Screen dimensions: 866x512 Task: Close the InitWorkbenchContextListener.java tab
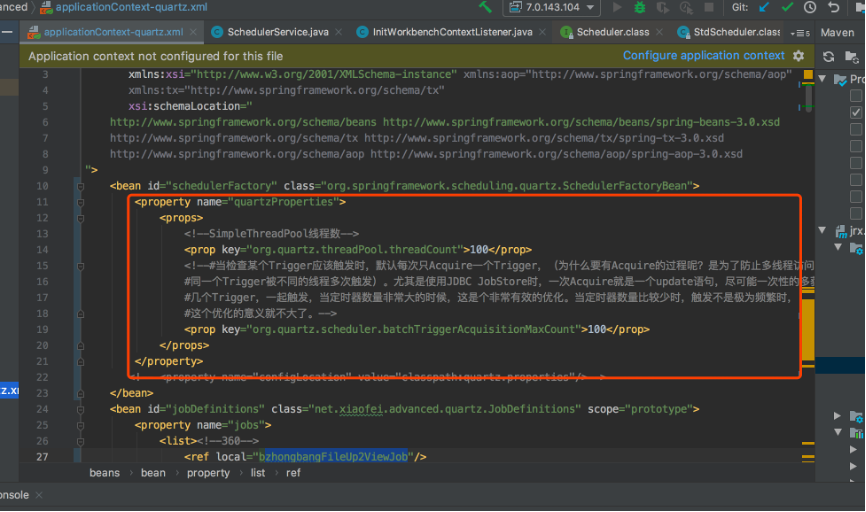542,32
